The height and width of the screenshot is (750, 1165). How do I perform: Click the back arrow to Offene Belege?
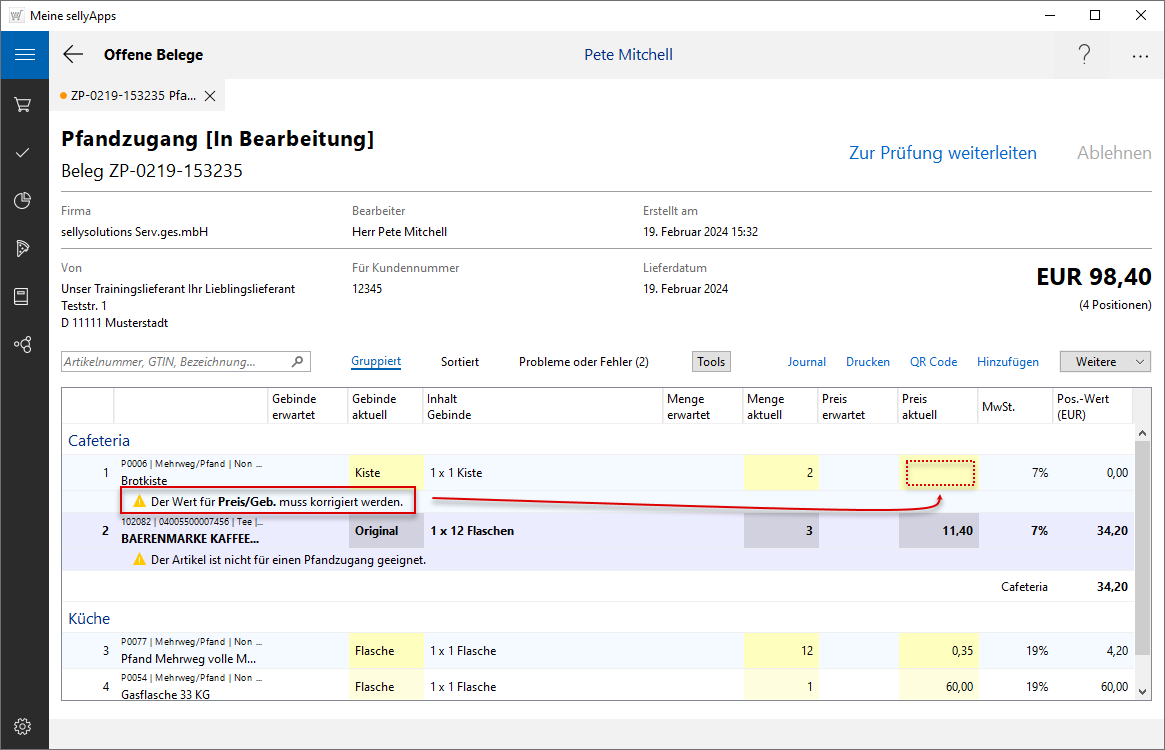(x=73, y=55)
